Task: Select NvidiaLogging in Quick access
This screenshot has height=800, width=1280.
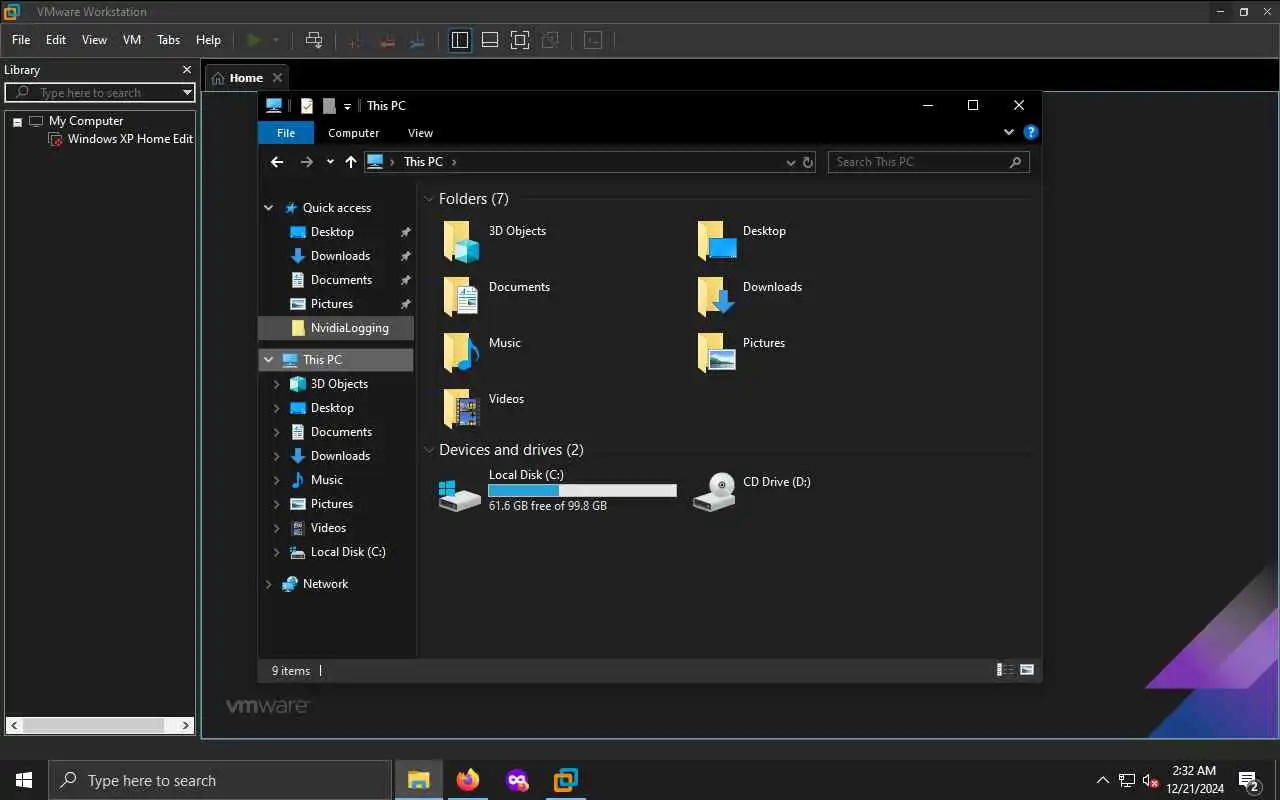Action: coord(336,328)
